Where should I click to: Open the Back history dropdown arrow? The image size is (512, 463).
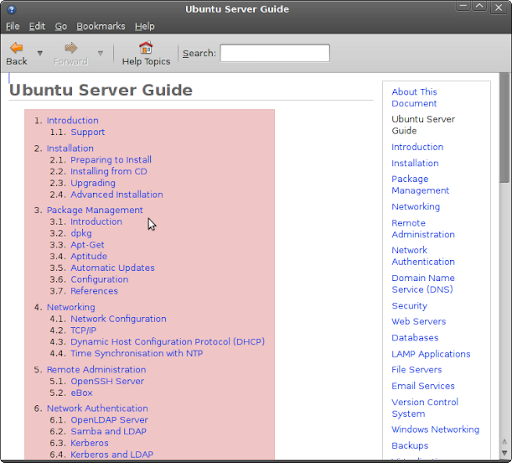pos(40,53)
